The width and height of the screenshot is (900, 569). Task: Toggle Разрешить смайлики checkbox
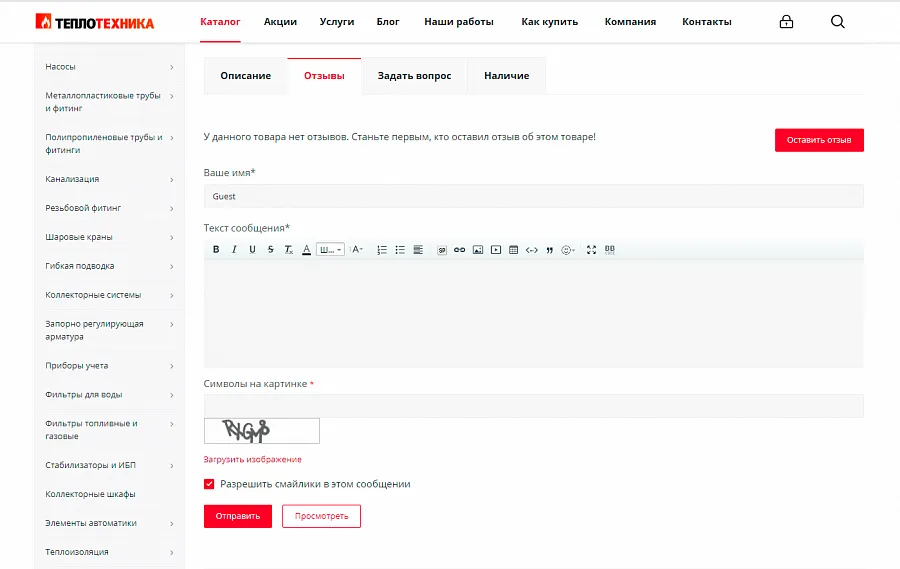[209, 483]
